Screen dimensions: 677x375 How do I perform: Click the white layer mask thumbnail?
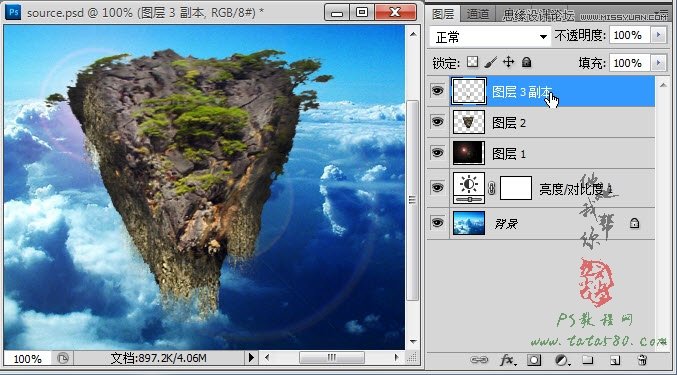coord(516,188)
